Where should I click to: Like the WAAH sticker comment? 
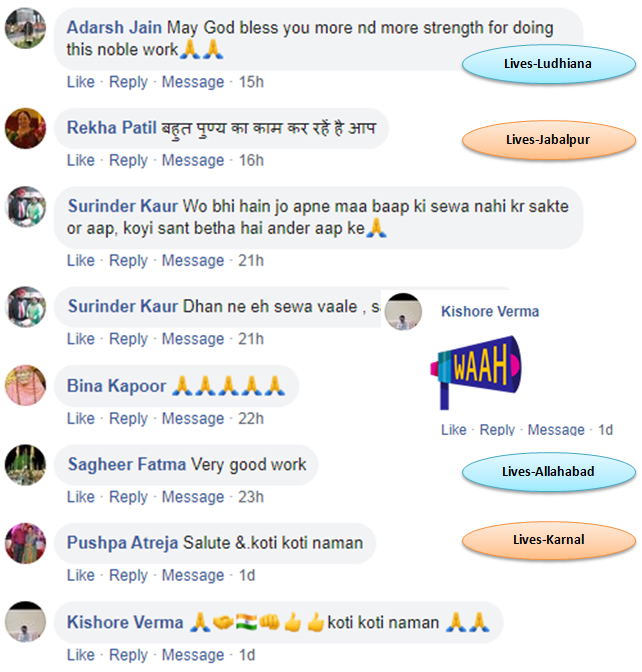pos(453,430)
